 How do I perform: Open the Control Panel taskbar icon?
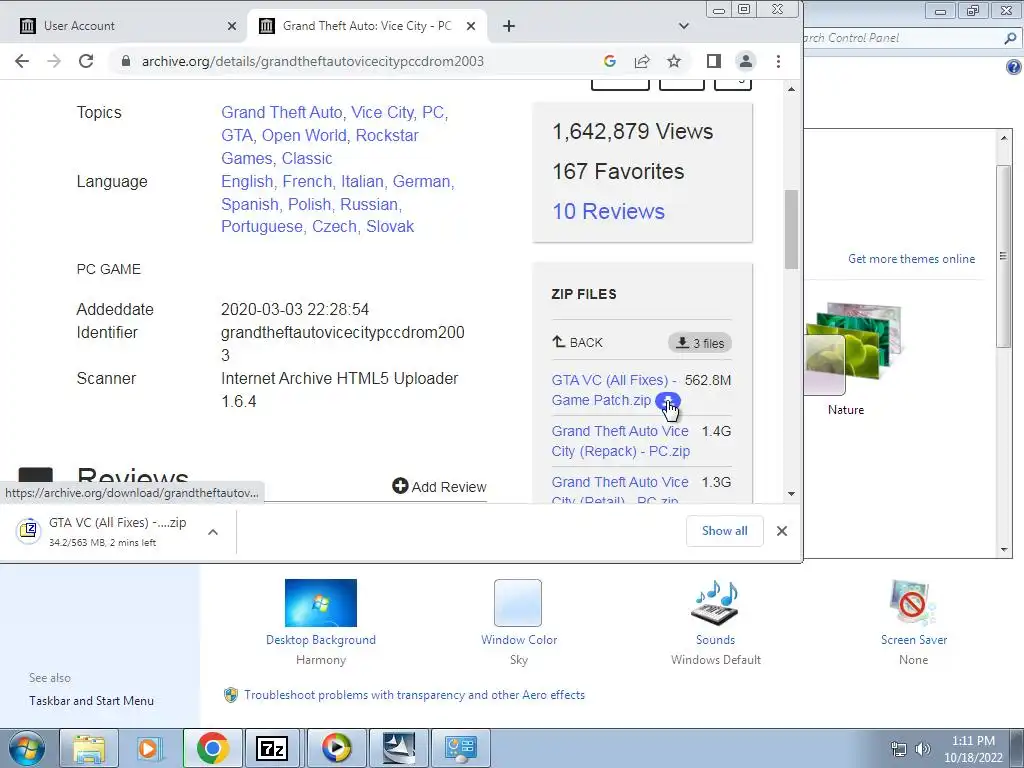tap(460, 748)
